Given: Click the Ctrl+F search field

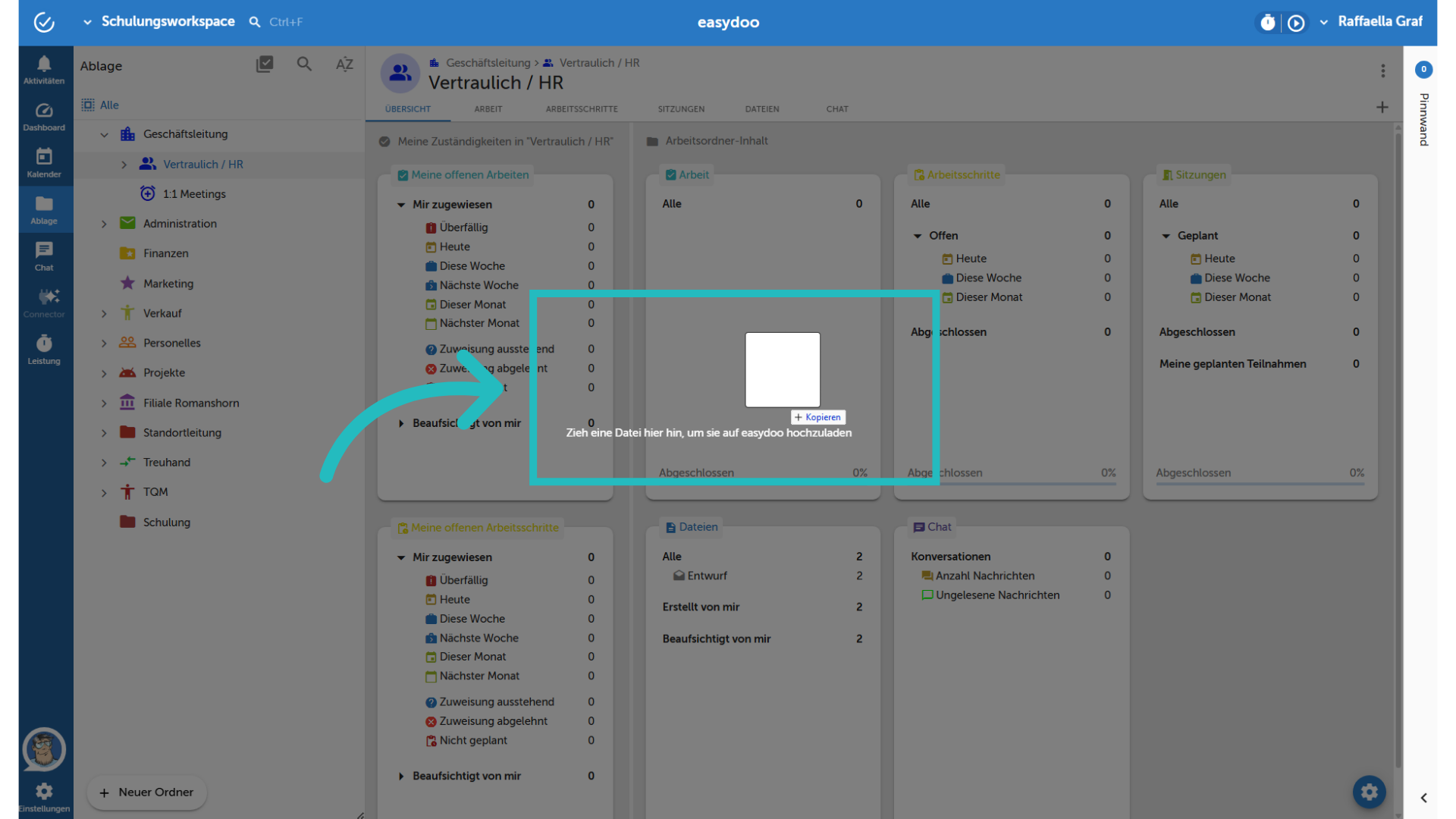Looking at the screenshot, I should (286, 22).
